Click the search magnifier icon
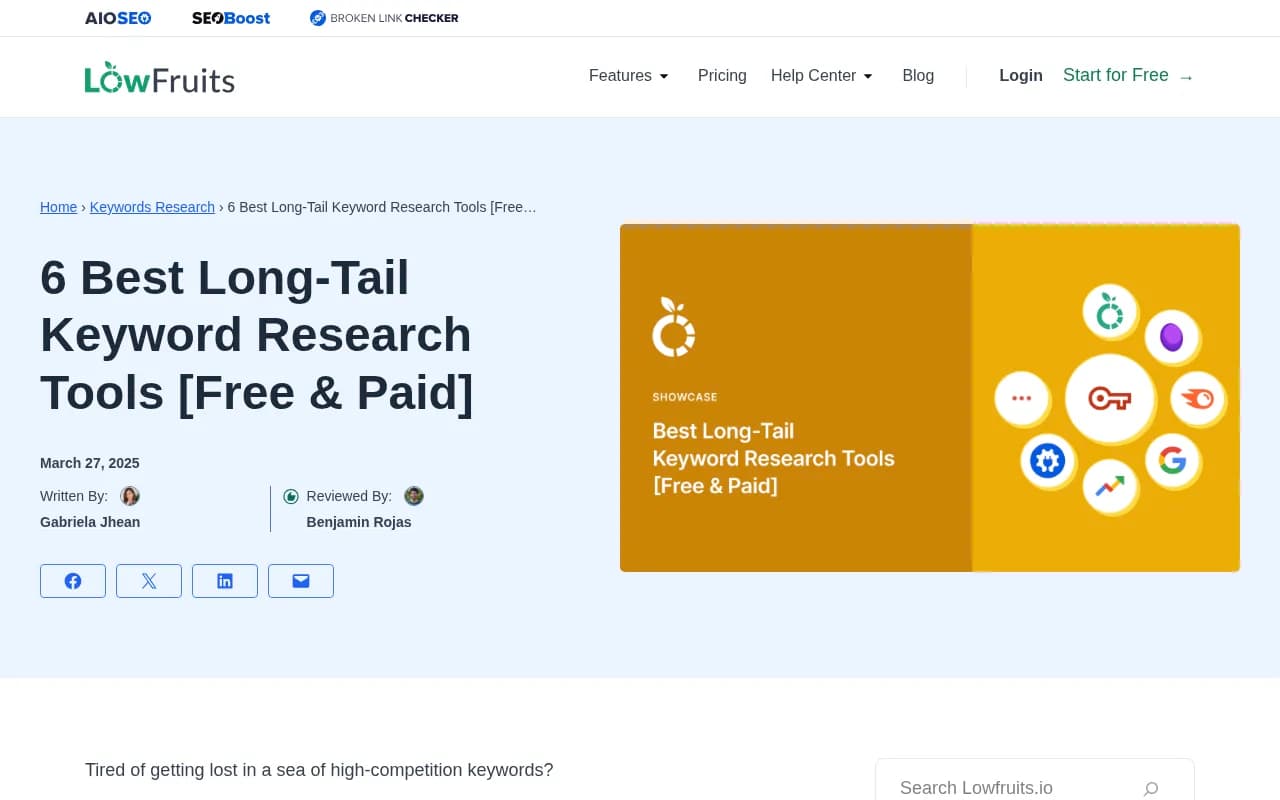1280x800 pixels. pos(1151,788)
